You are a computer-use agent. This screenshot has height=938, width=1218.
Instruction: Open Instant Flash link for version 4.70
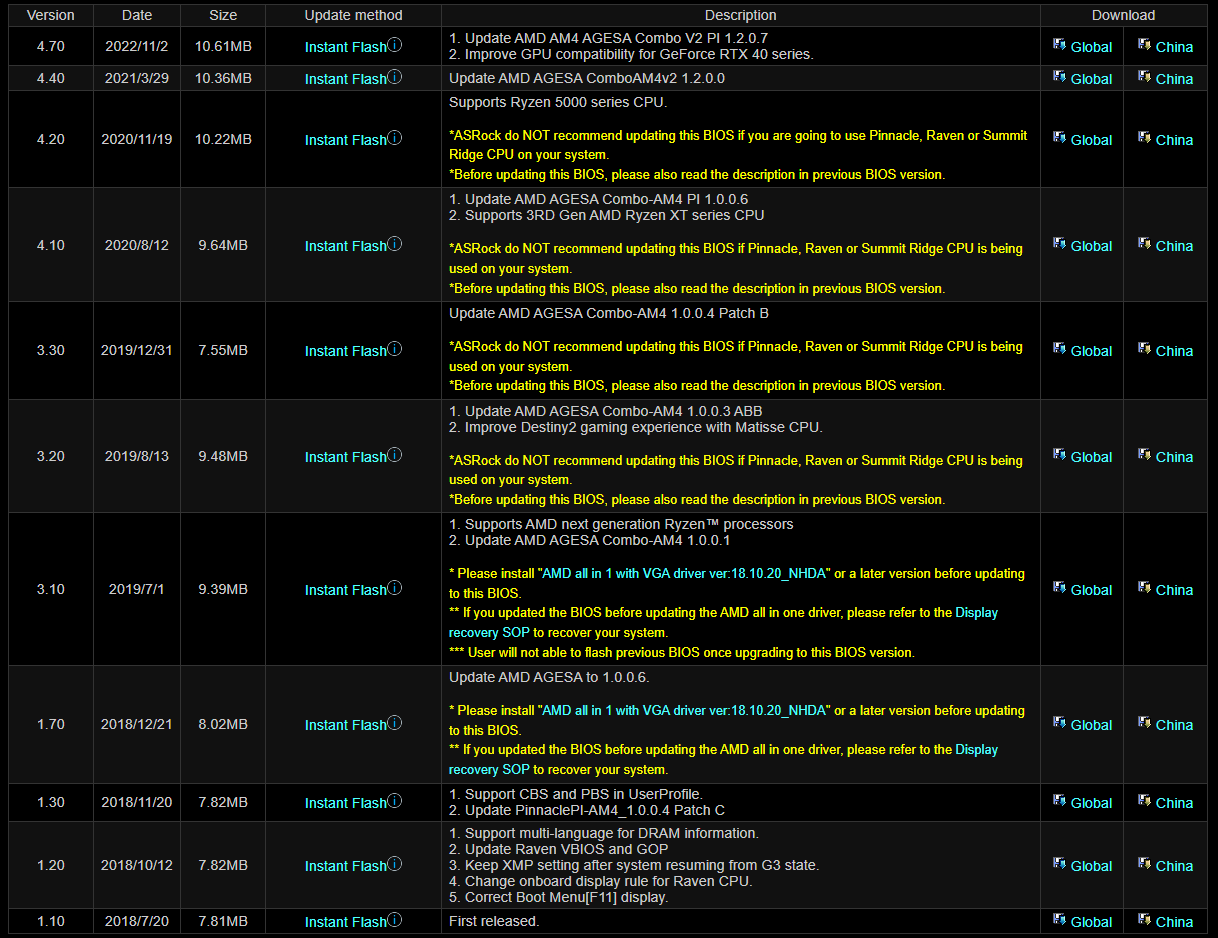345,47
